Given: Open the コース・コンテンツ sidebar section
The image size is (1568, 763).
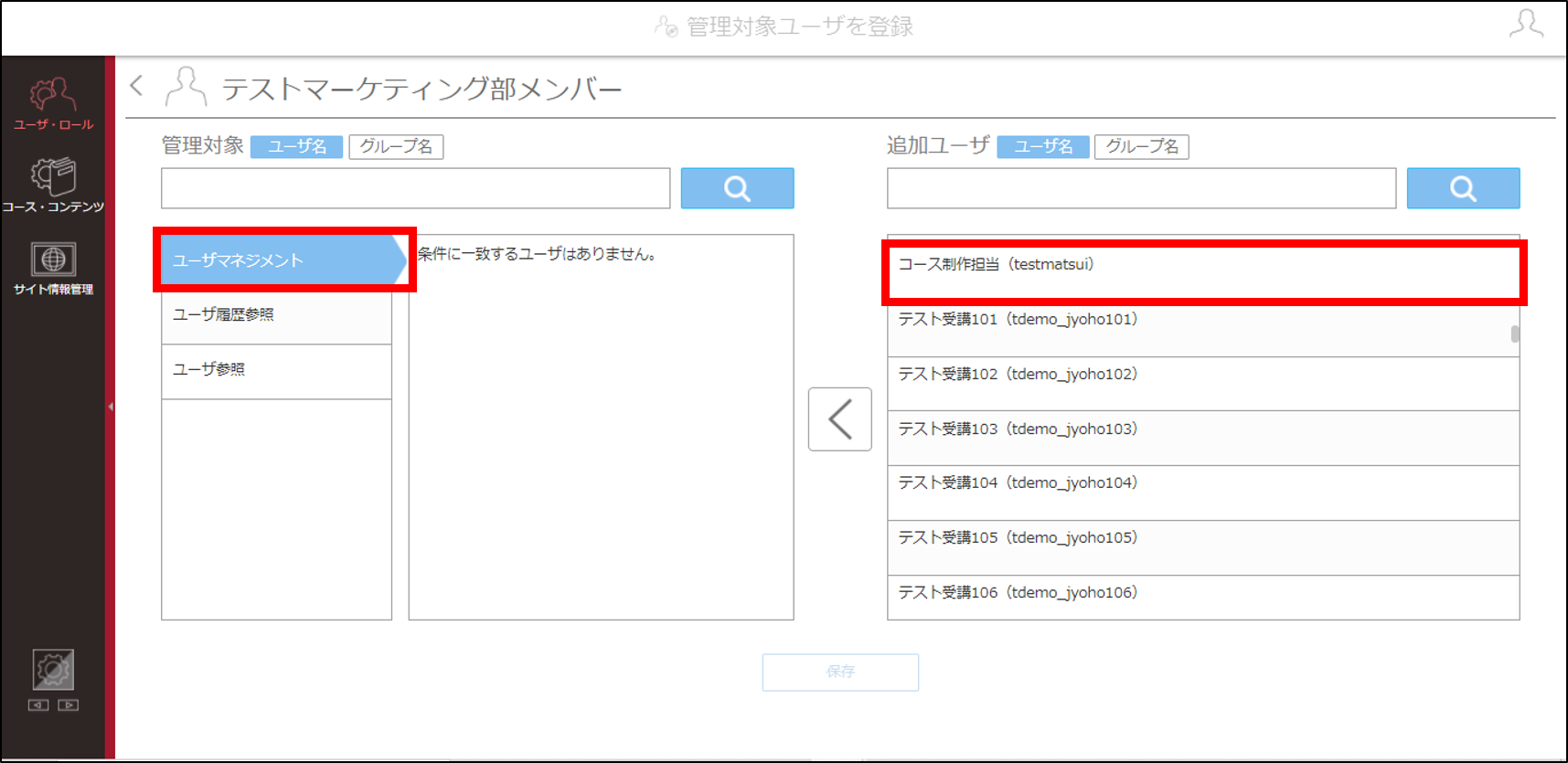Looking at the screenshot, I should 53,185.
